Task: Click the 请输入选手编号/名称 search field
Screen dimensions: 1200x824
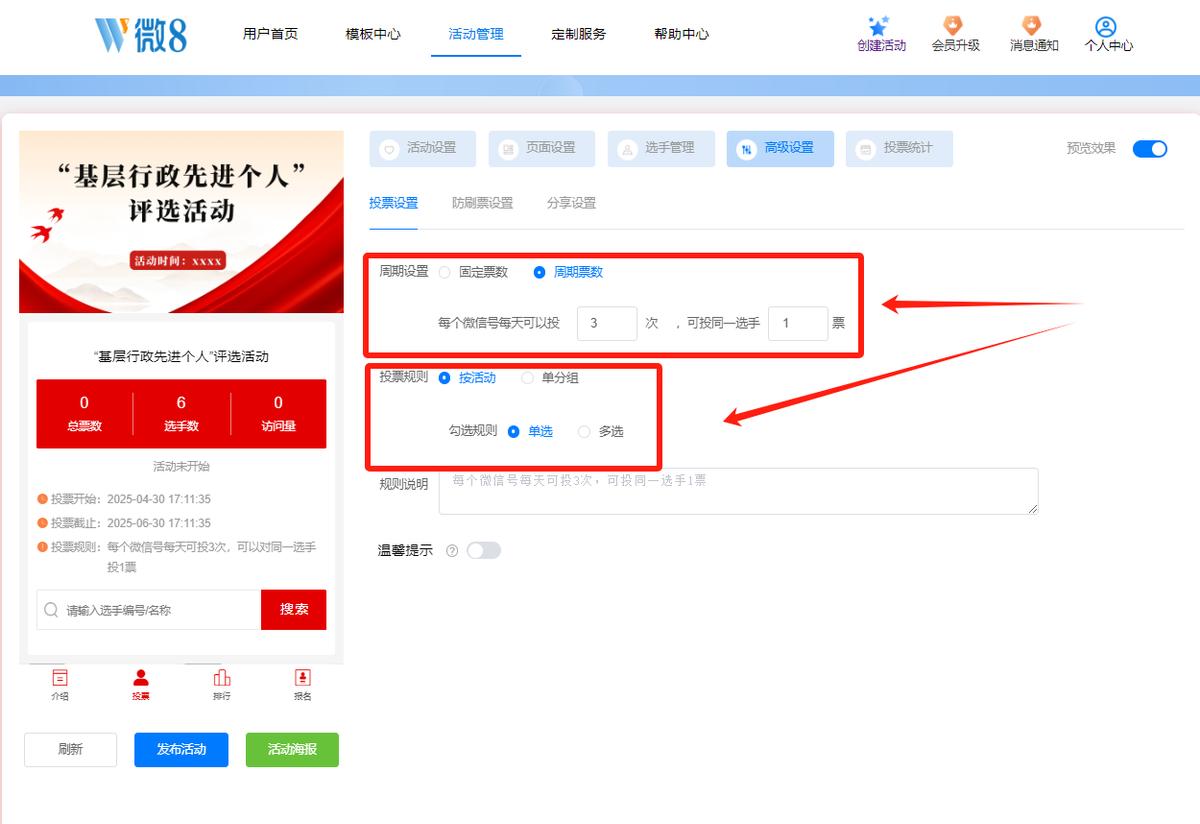Action: [149, 610]
